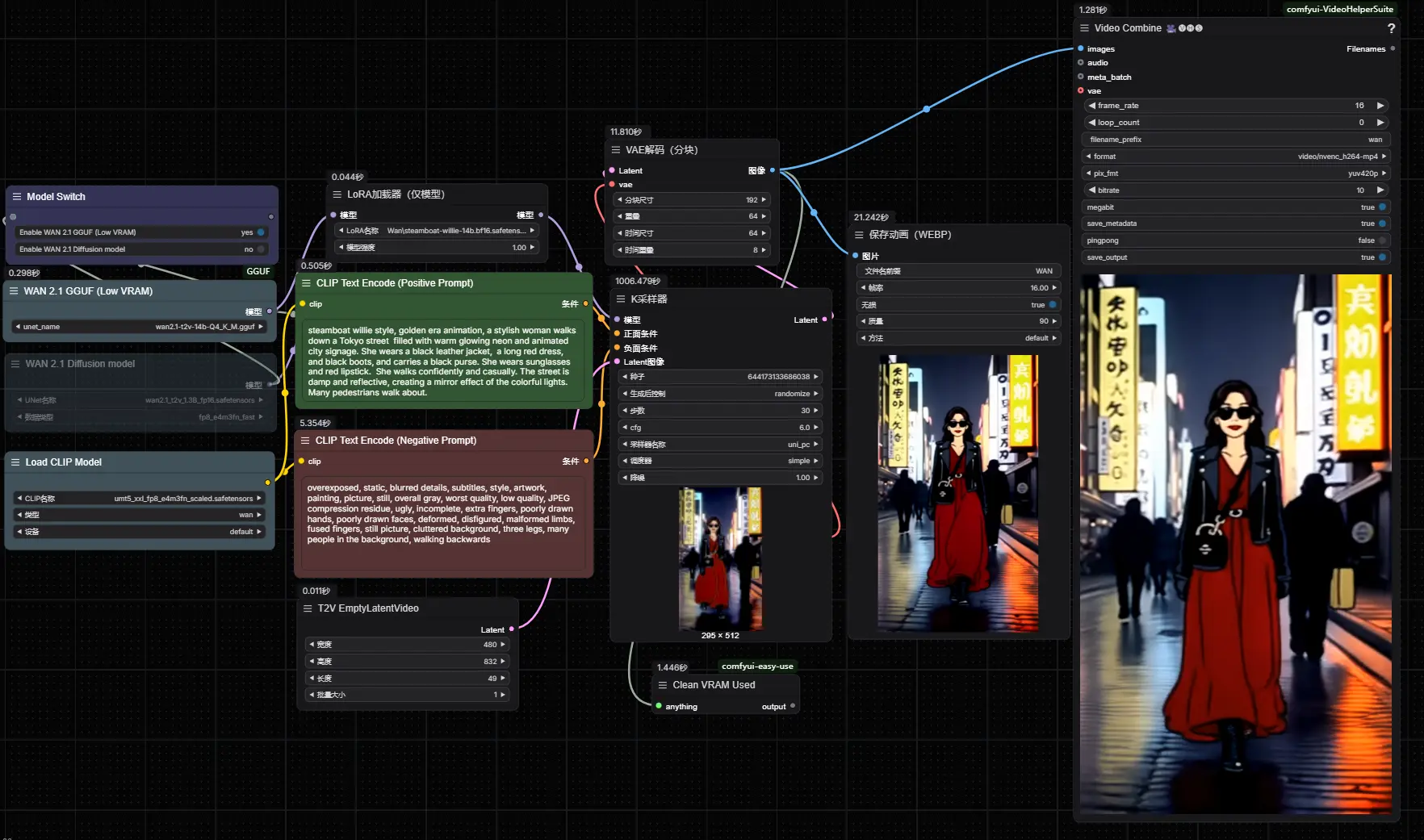Click the Negative Prompt node menu icon

coord(305,441)
